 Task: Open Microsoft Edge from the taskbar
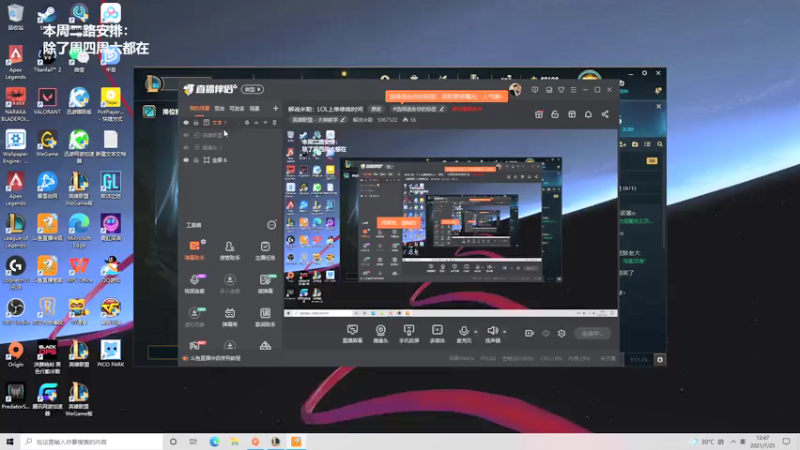click(214, 441)
